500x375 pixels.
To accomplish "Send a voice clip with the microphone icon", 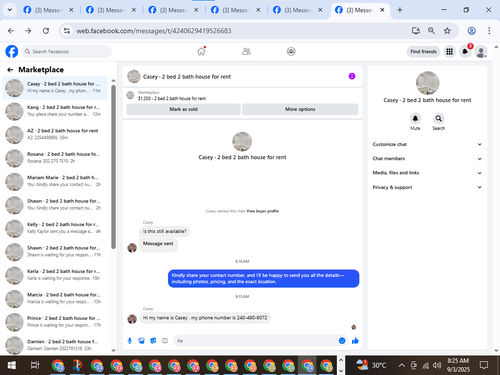I will pyautogui.click(x=130, y=341).
